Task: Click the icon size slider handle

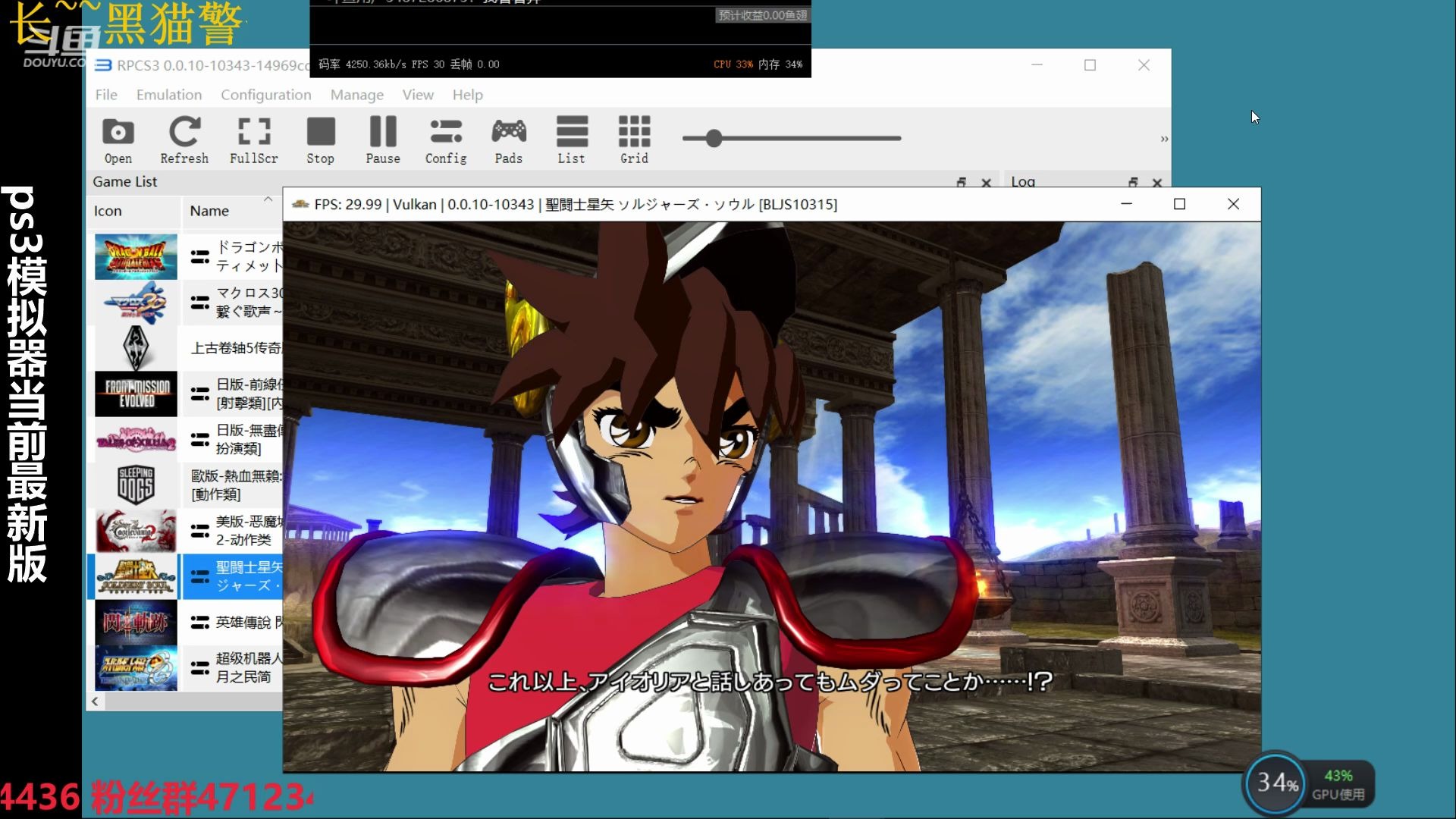Action: coord(714,138)
